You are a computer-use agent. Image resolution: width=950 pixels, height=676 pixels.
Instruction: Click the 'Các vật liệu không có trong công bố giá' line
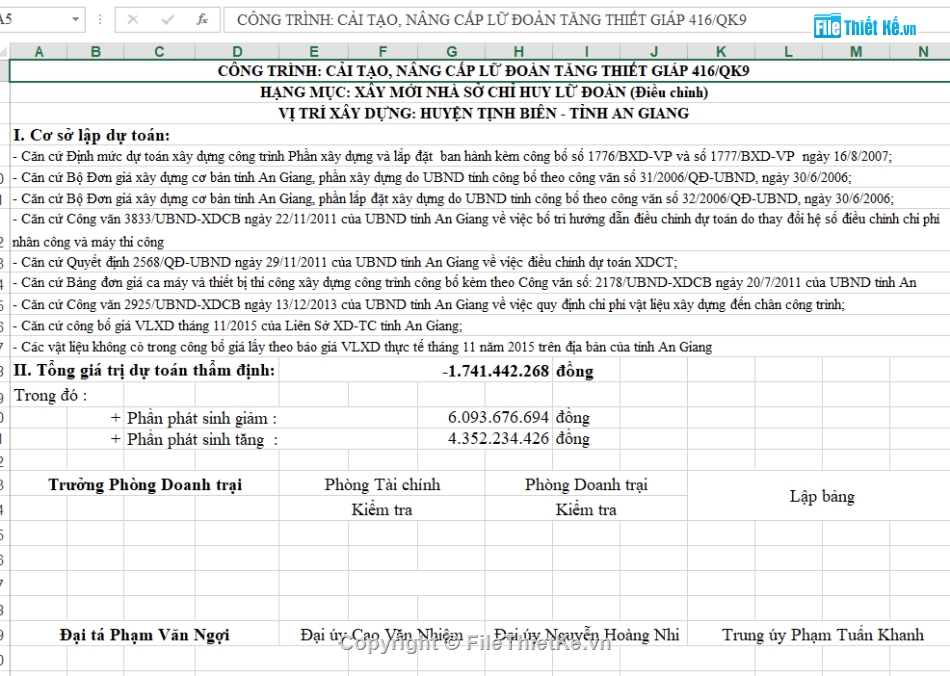362,347
